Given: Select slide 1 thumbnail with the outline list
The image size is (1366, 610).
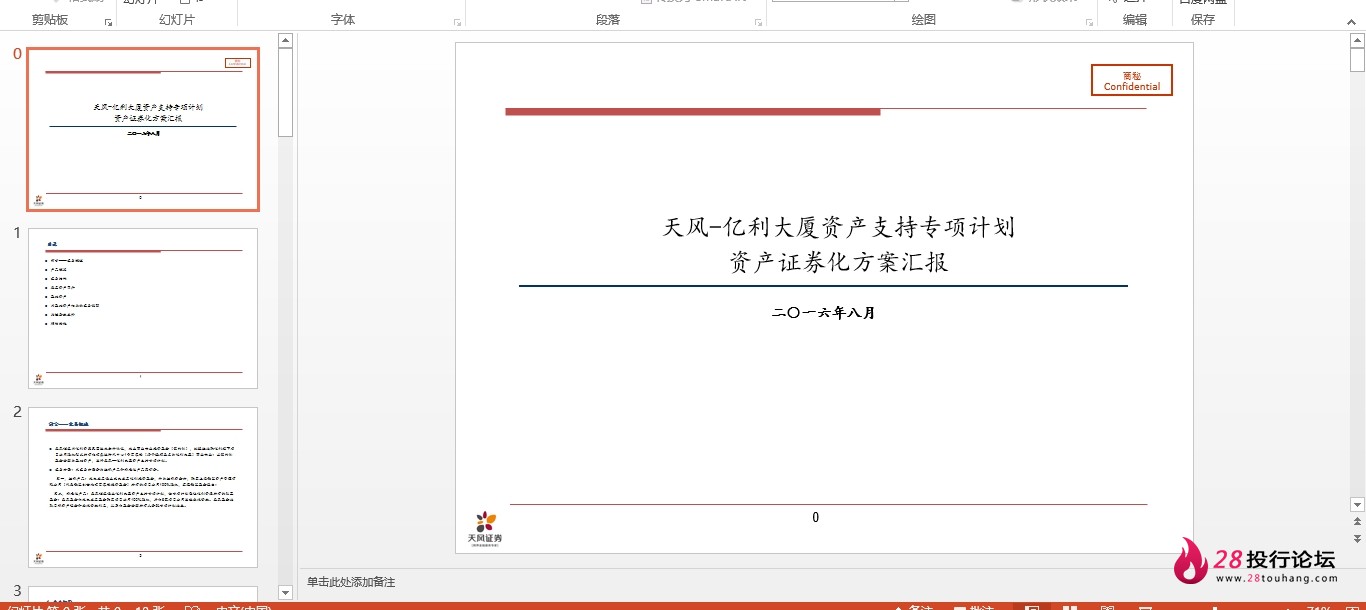Looking at the screenshot, I should click(x=143, y=308).
